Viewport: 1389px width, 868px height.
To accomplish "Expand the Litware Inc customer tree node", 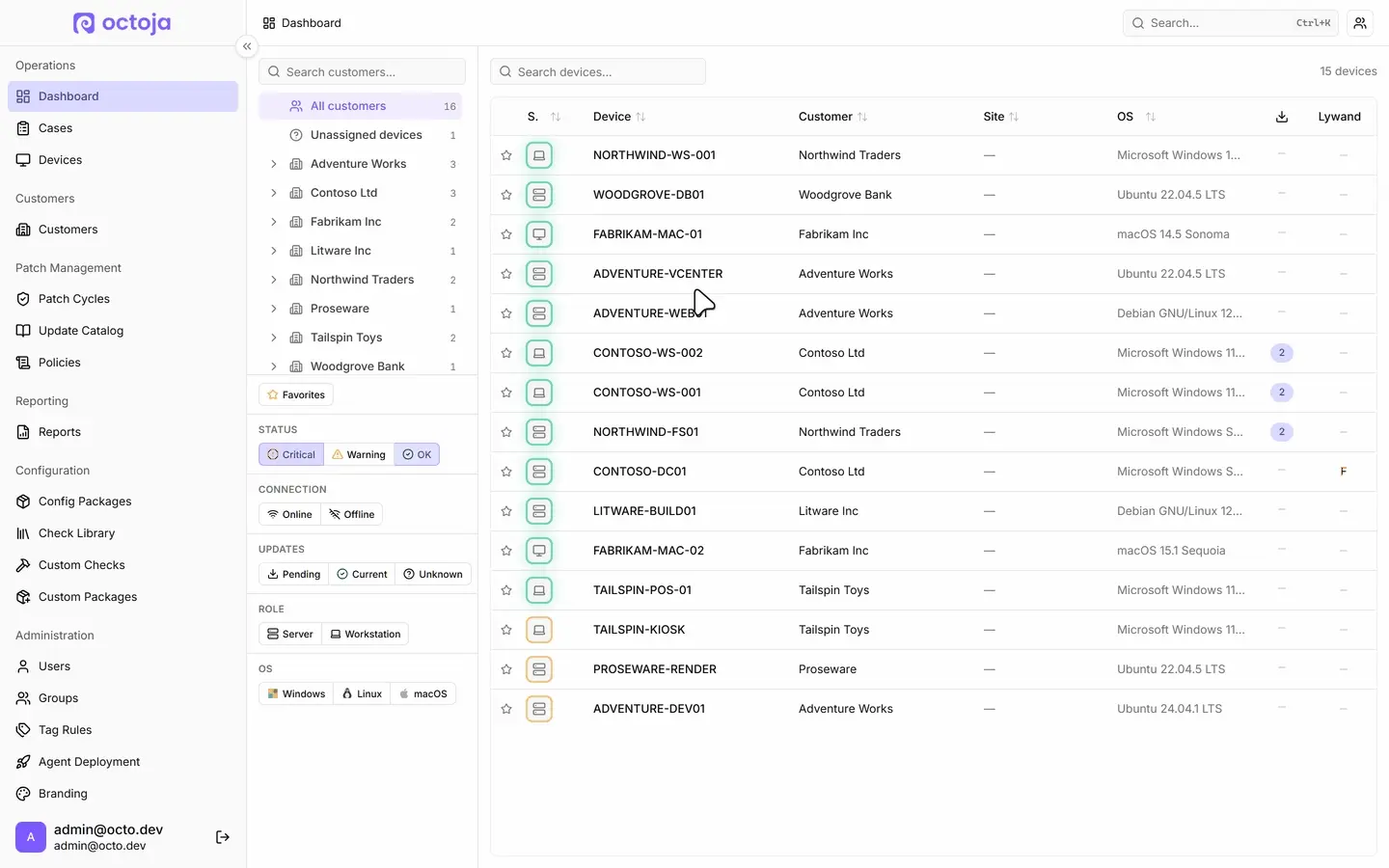I will [274, 251].
